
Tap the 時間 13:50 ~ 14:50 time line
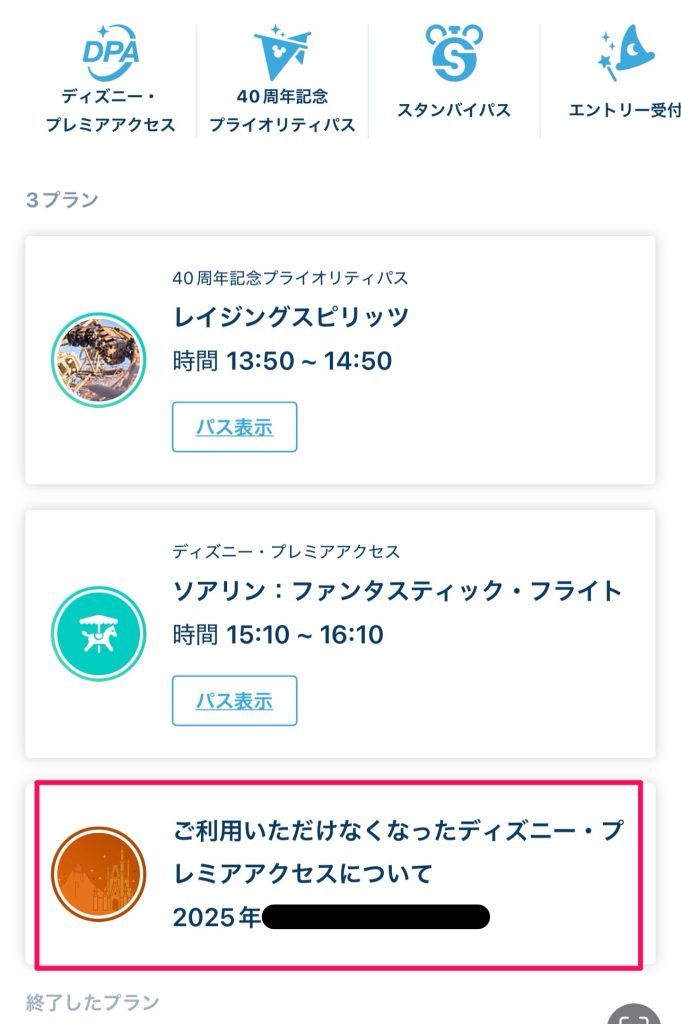[x=282, y=360]
